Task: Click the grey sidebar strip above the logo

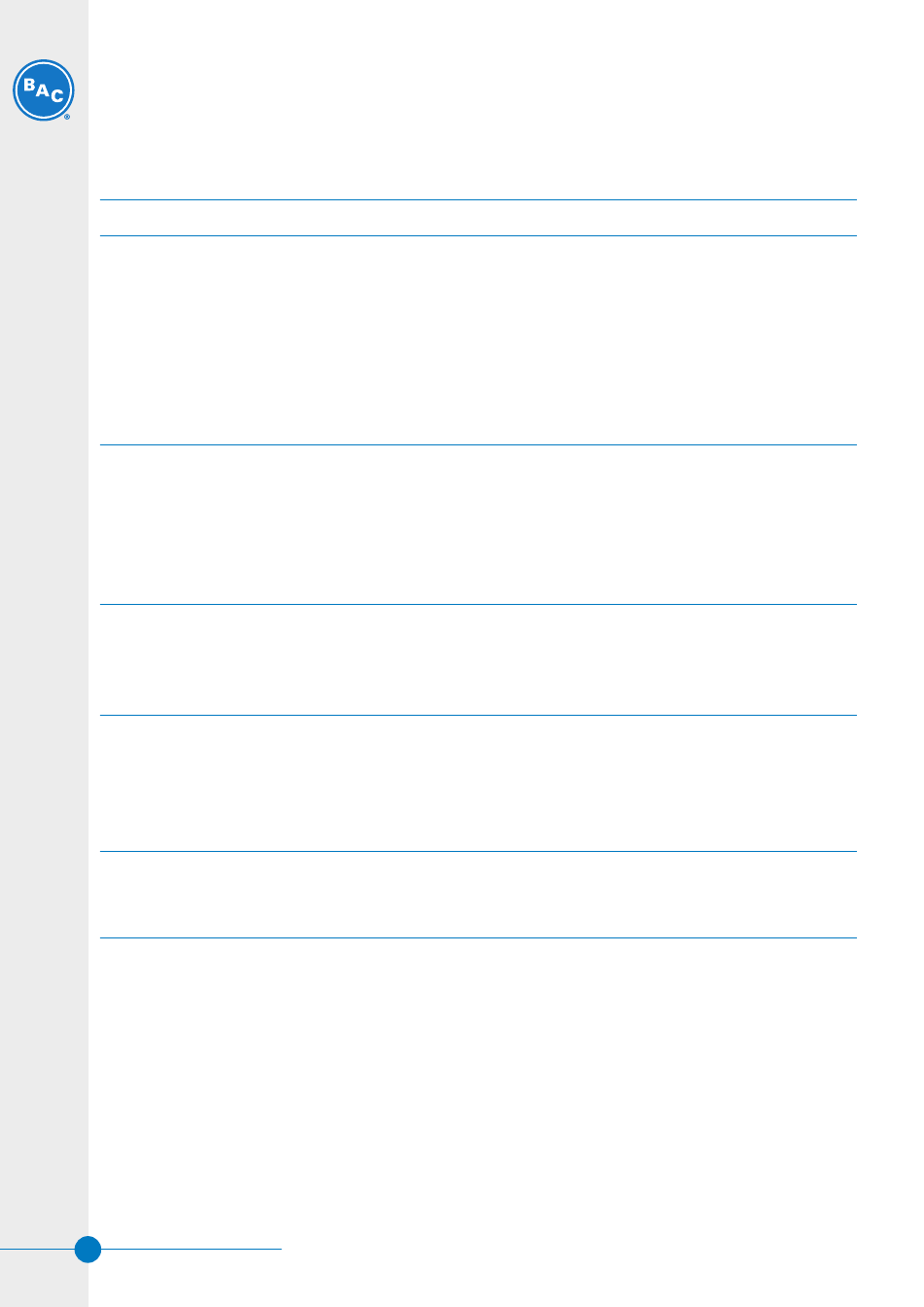Action: (44, 29)
